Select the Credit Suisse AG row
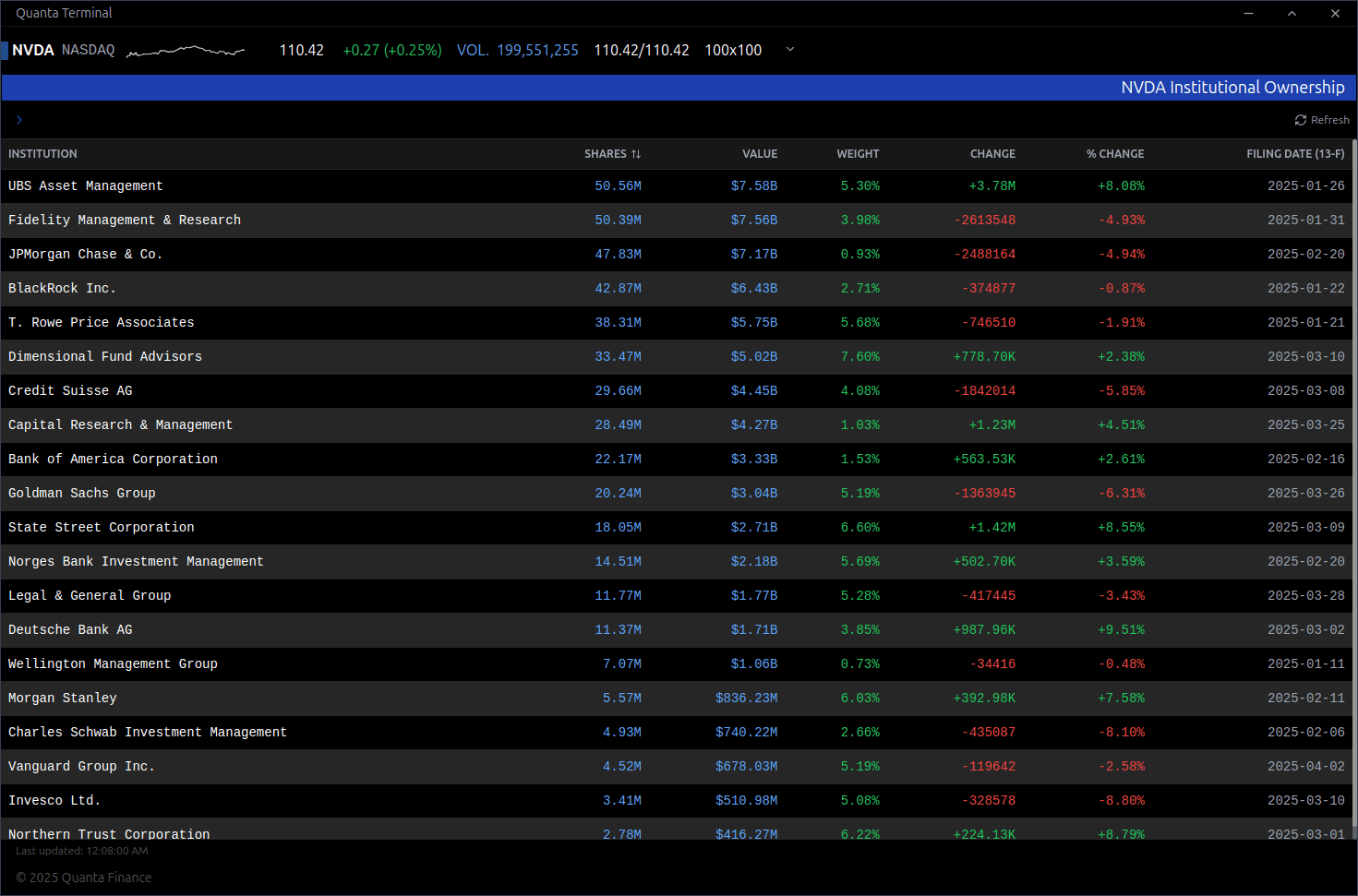The height and width of the screenshot is (896, 1358). pos(677,391)
